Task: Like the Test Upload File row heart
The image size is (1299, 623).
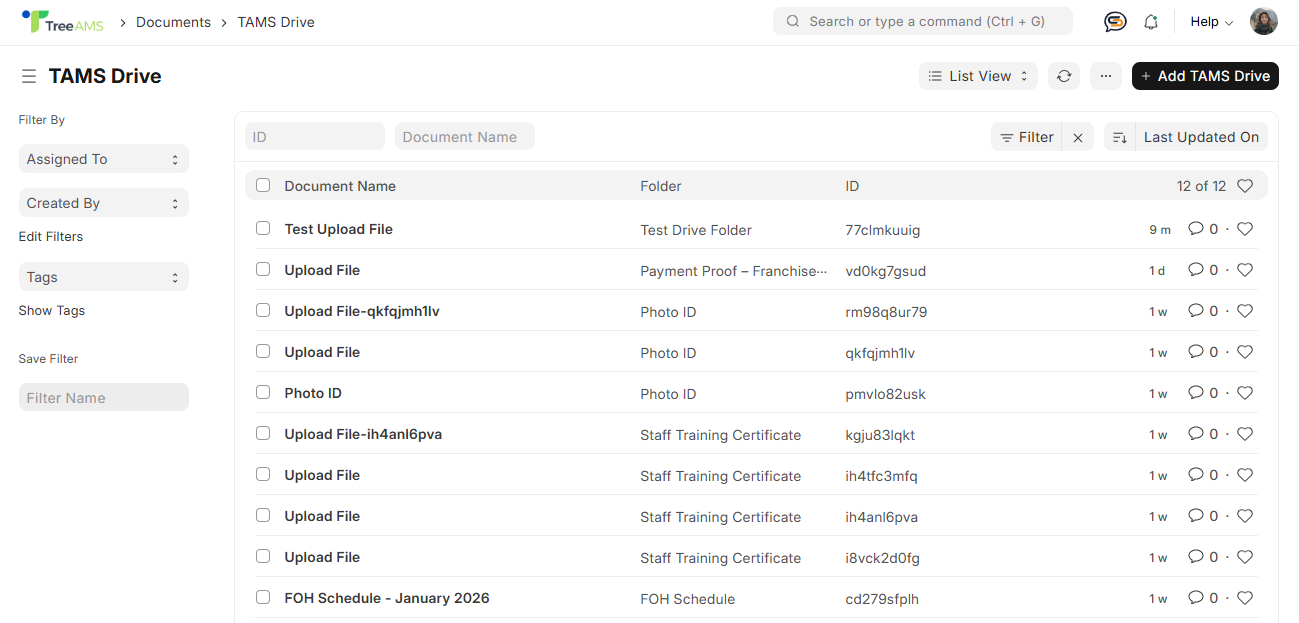Action: 1245,229
